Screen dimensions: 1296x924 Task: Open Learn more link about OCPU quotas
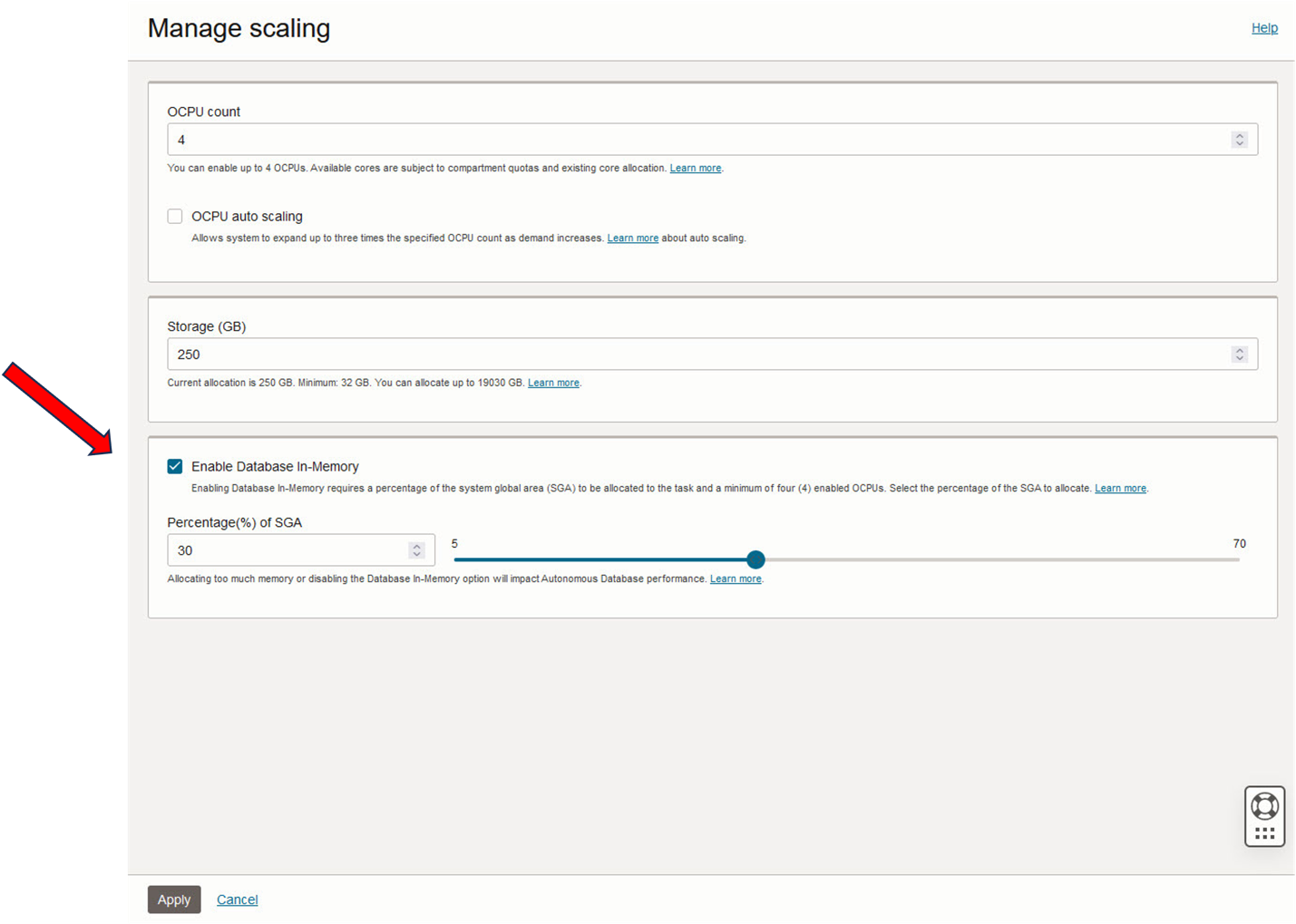pos(696,169)
